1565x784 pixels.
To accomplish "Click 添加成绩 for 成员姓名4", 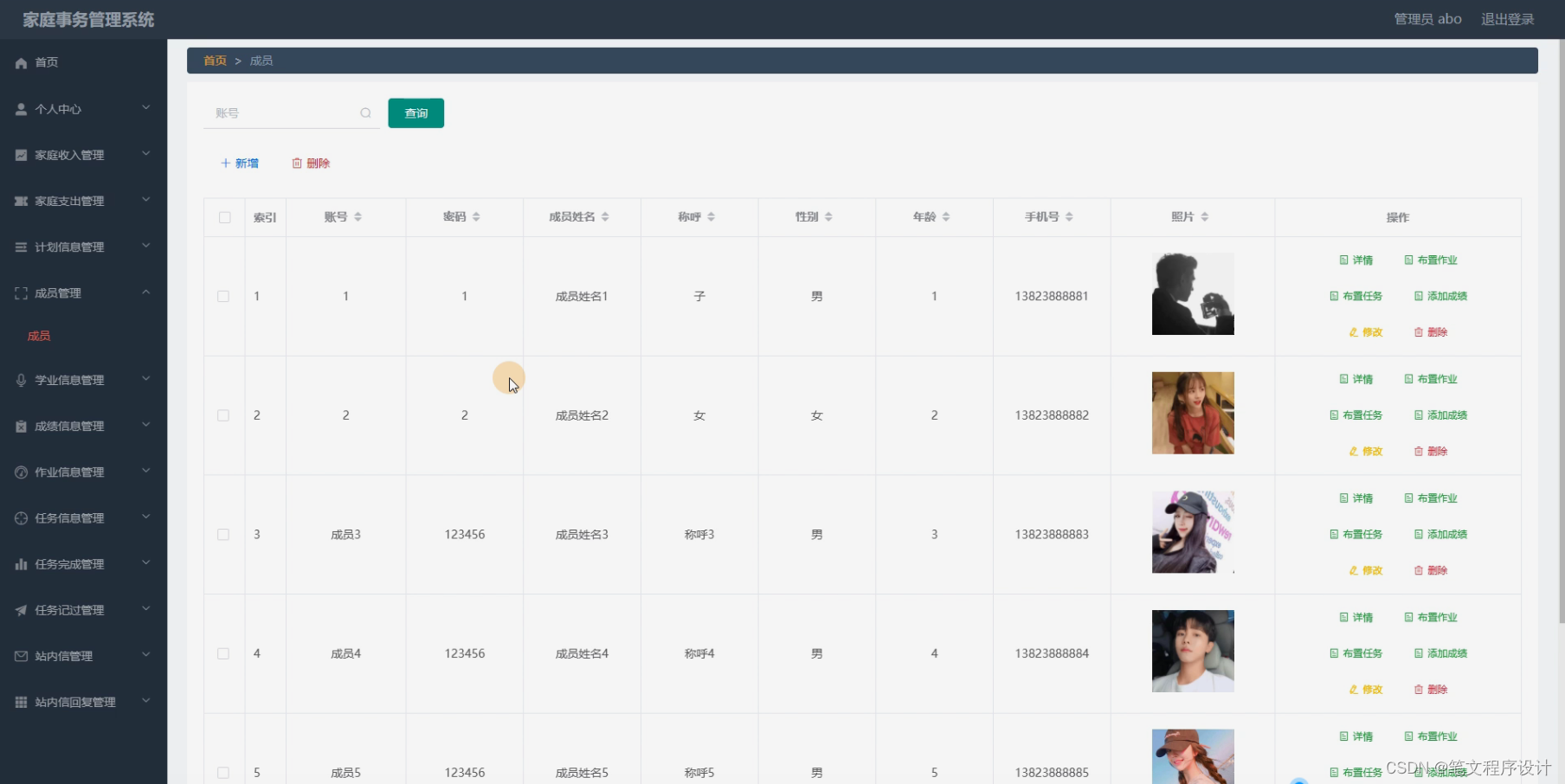I will (x=1440, y=653).
